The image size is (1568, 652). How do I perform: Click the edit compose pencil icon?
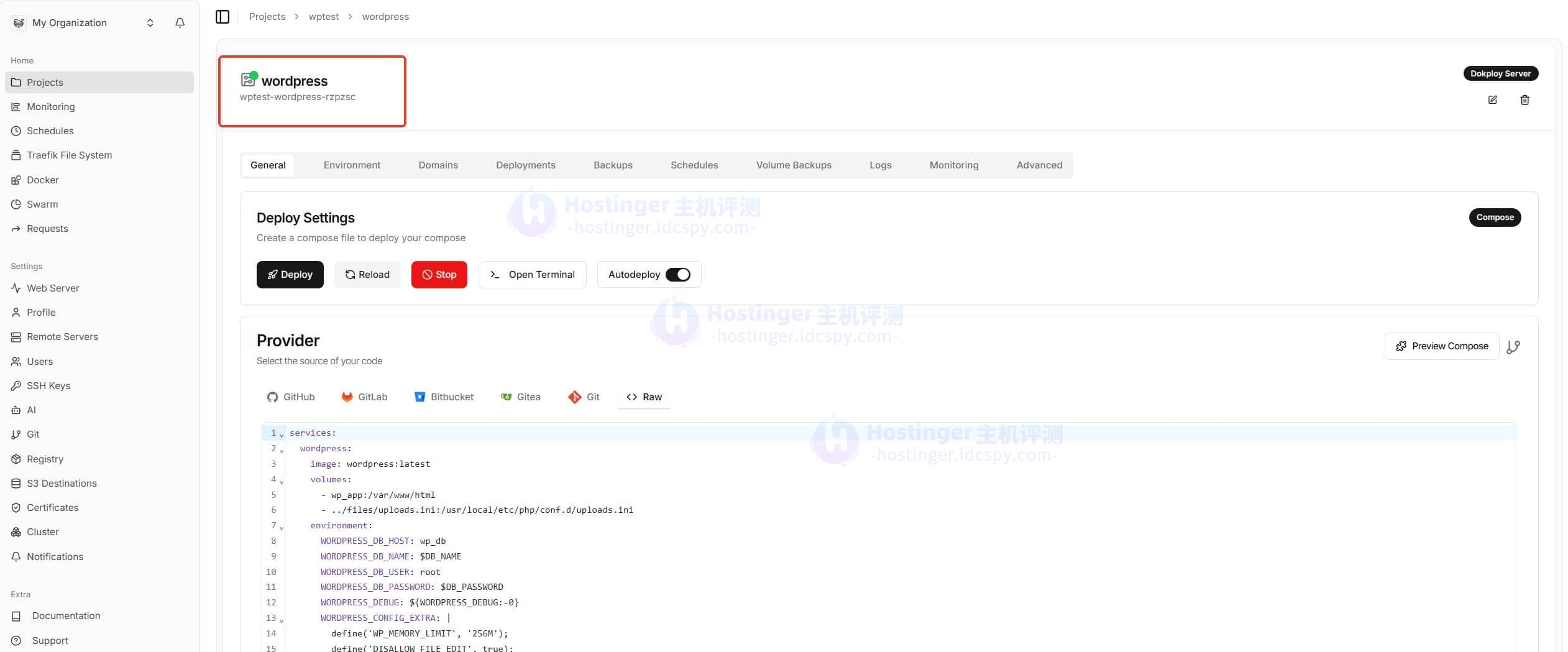point(1492,100)
